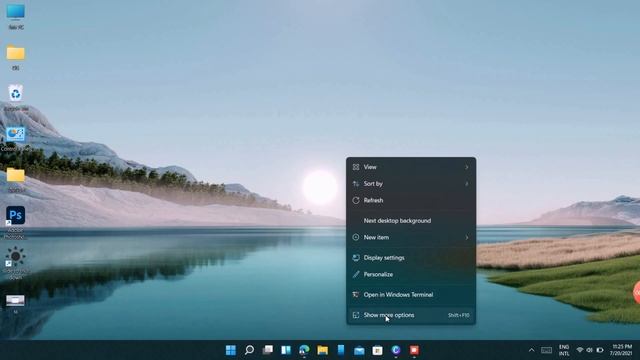Open Display settings from context menu

(411, 258)
